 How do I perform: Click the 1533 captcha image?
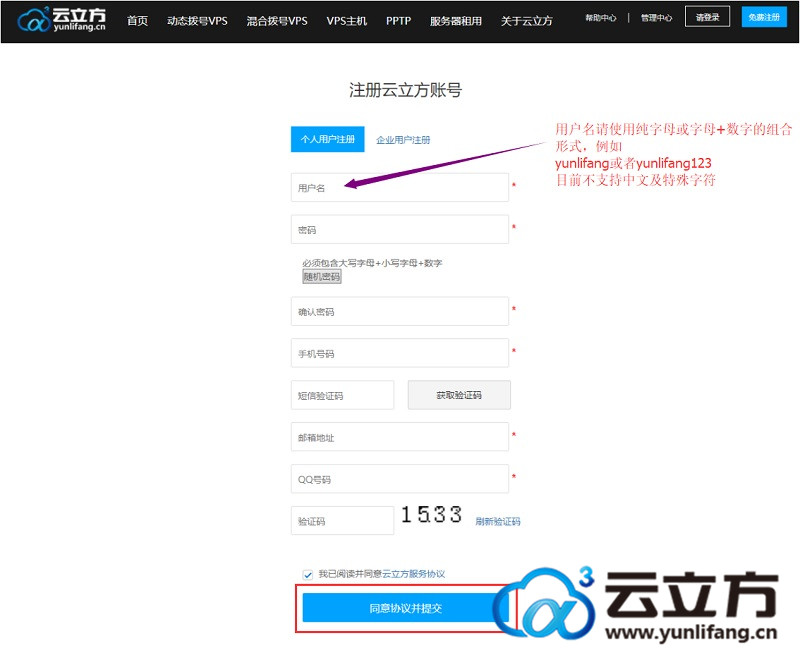(x=432, y=515)
